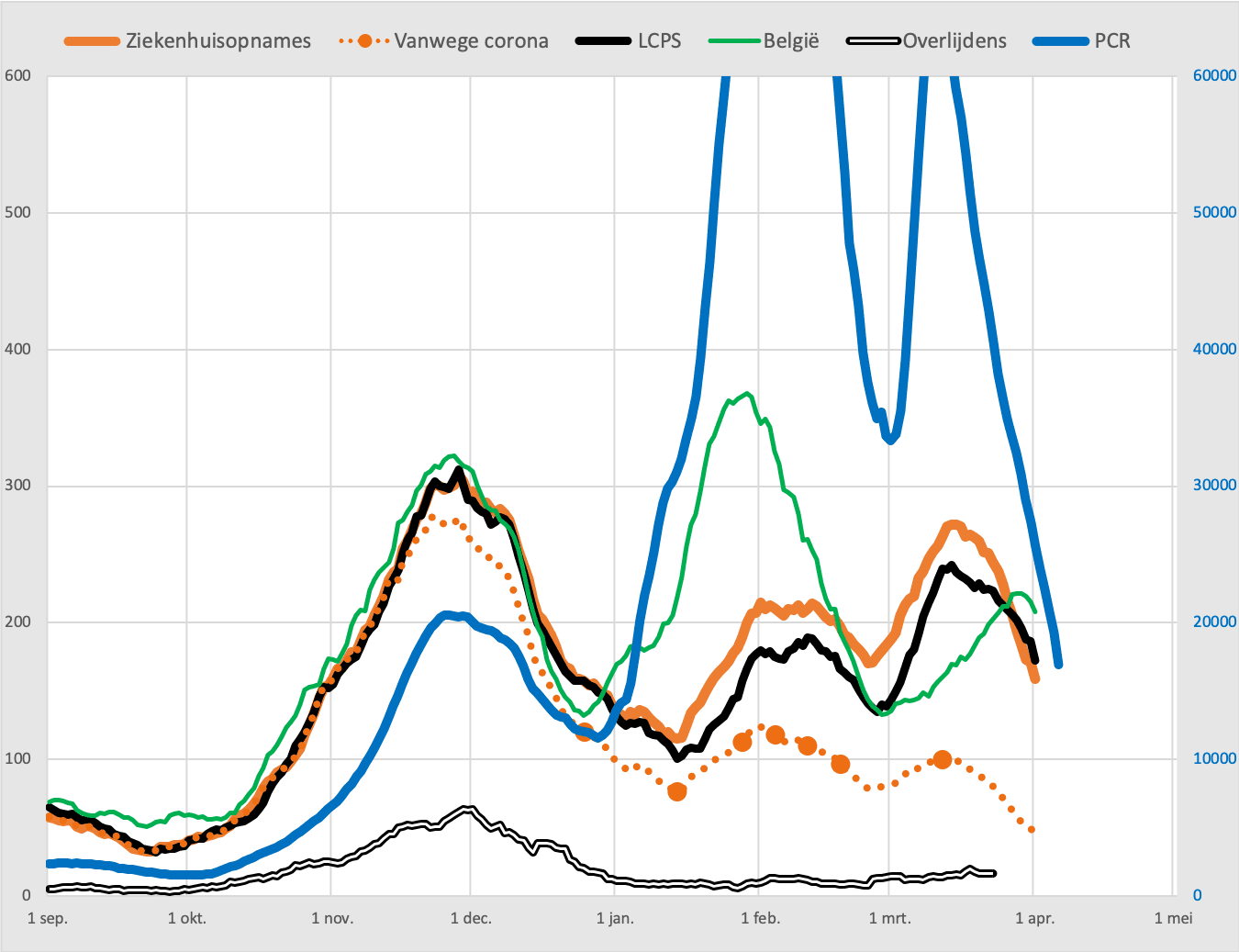The width and height of the screenshot is (1239, 952).
Task: Click the green België legend line marker
Action: click(x=735, y=41)
